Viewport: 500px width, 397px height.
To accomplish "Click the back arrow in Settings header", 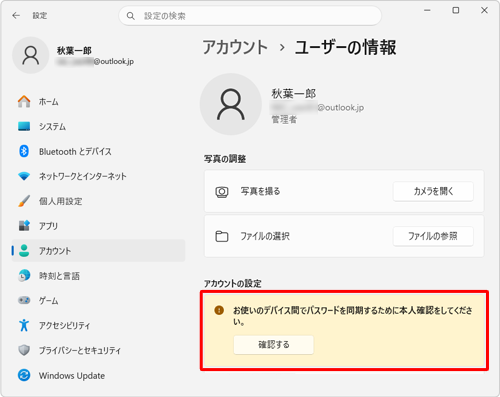I will [16, 16].
